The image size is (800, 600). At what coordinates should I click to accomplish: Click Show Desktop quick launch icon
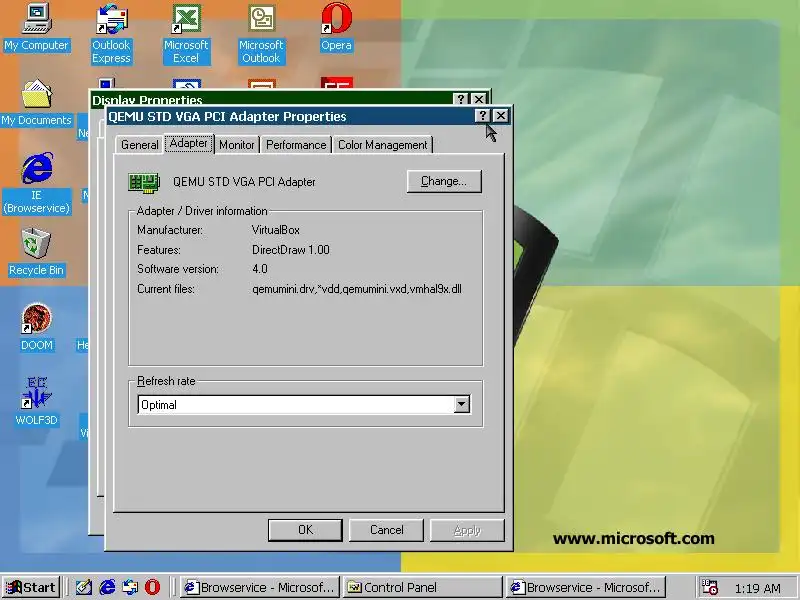pyautogui.click(x=84, y=587)
